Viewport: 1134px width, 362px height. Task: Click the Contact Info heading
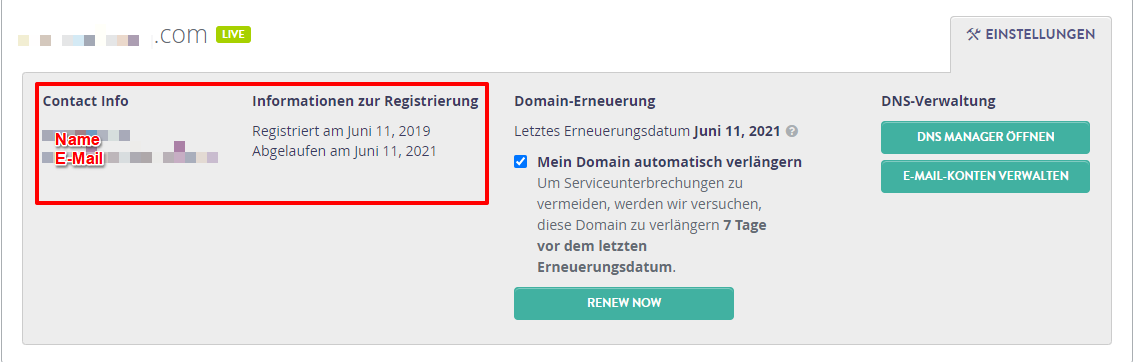pos(85,101)
